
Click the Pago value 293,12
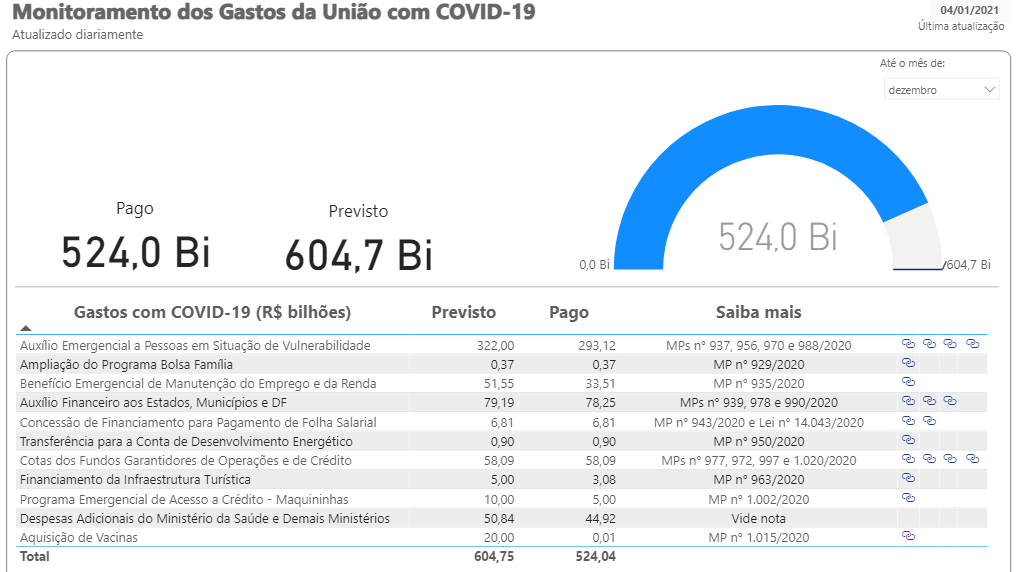(597, 346)
